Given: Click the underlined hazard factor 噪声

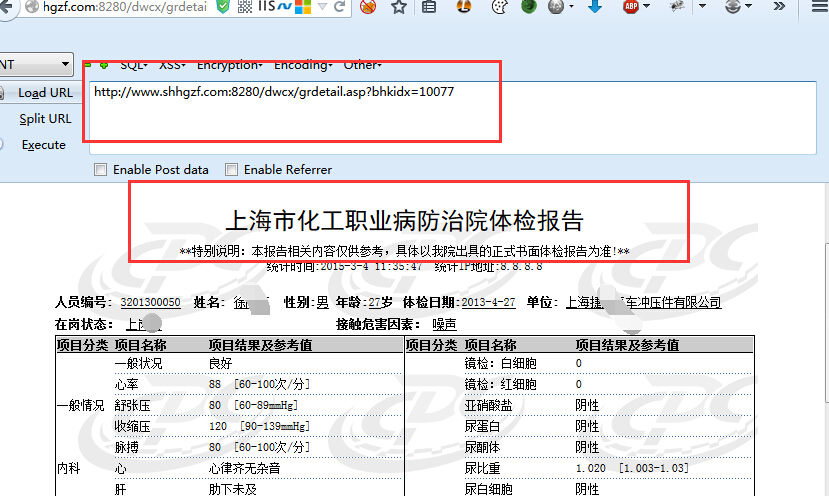Looking at the screenshot, I should [444, 324].
